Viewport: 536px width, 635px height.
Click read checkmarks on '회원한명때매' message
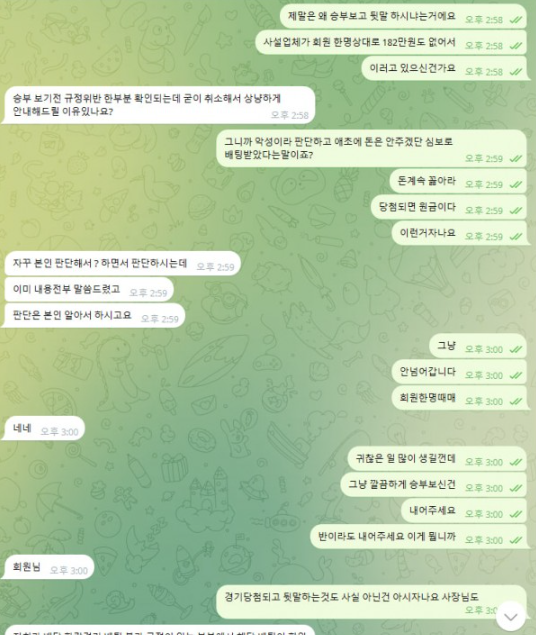coord(515,401)
